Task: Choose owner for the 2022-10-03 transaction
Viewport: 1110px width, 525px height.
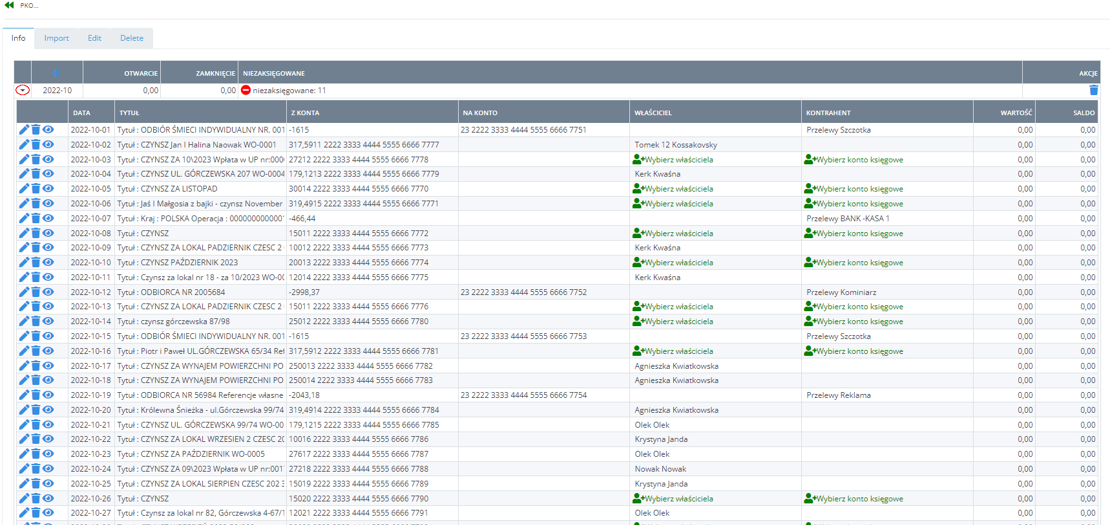Action: [673, 160]
